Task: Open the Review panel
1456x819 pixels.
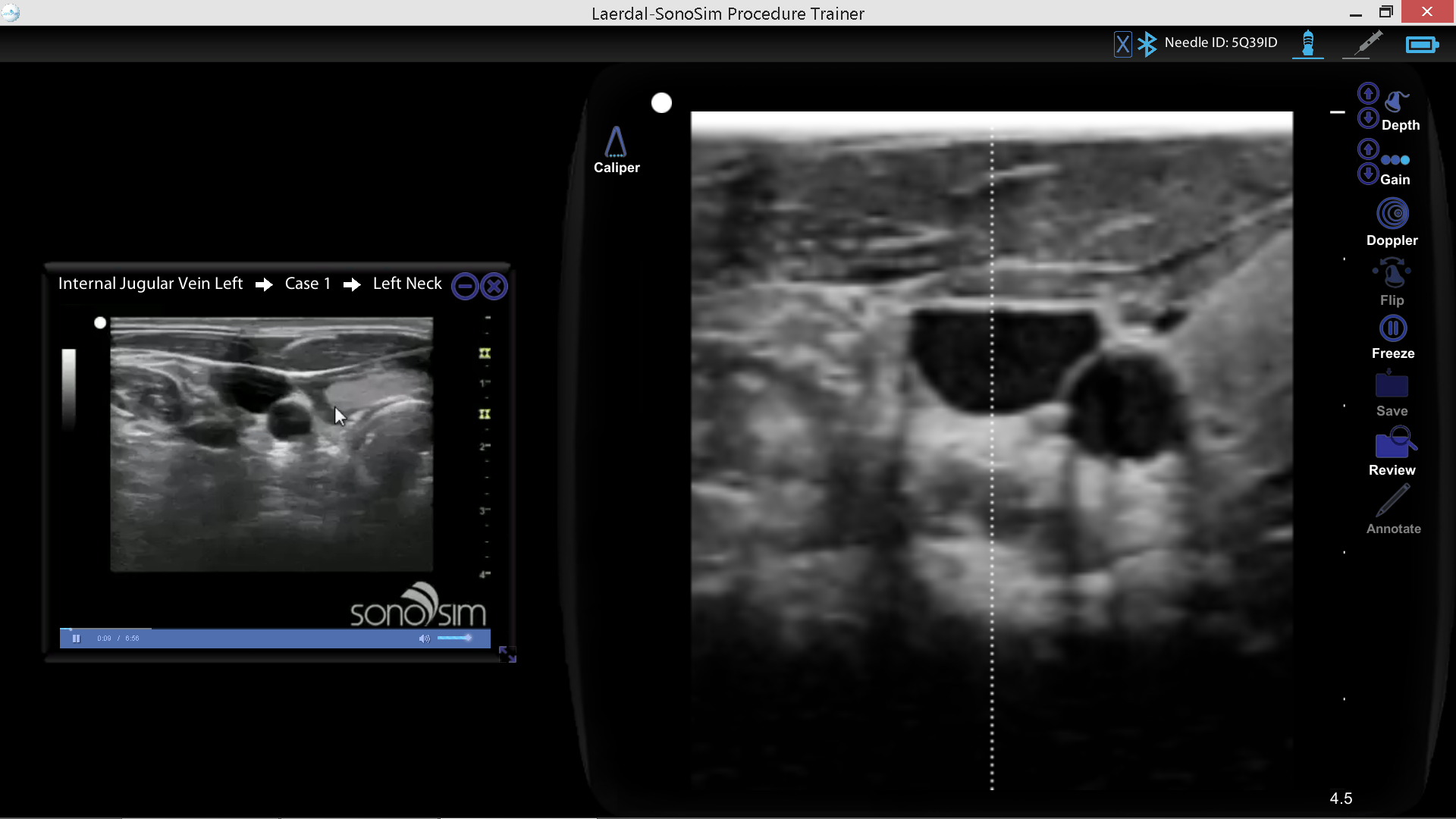Action: (x=1394, y=444)
